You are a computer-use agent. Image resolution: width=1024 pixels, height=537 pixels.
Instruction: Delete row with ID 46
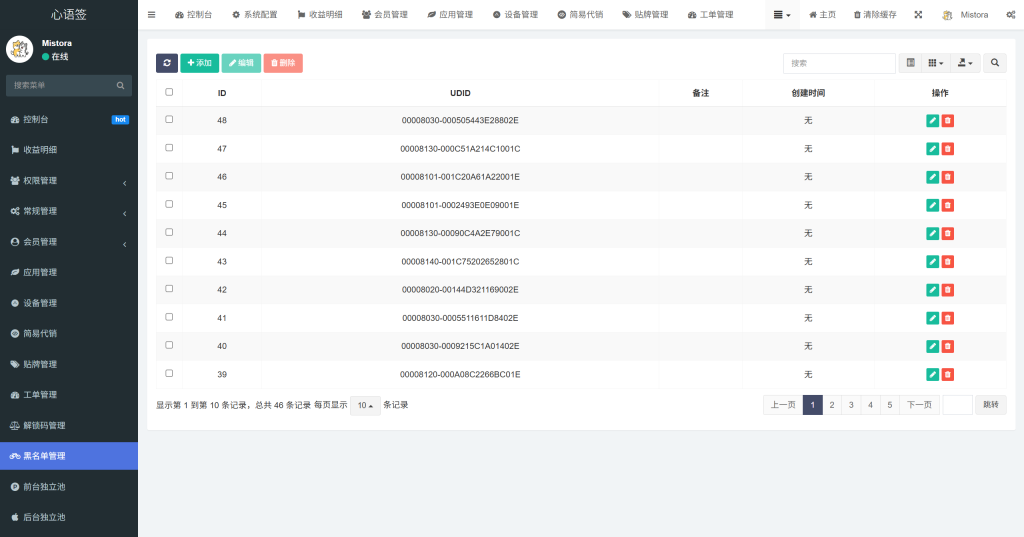(948, 177)
